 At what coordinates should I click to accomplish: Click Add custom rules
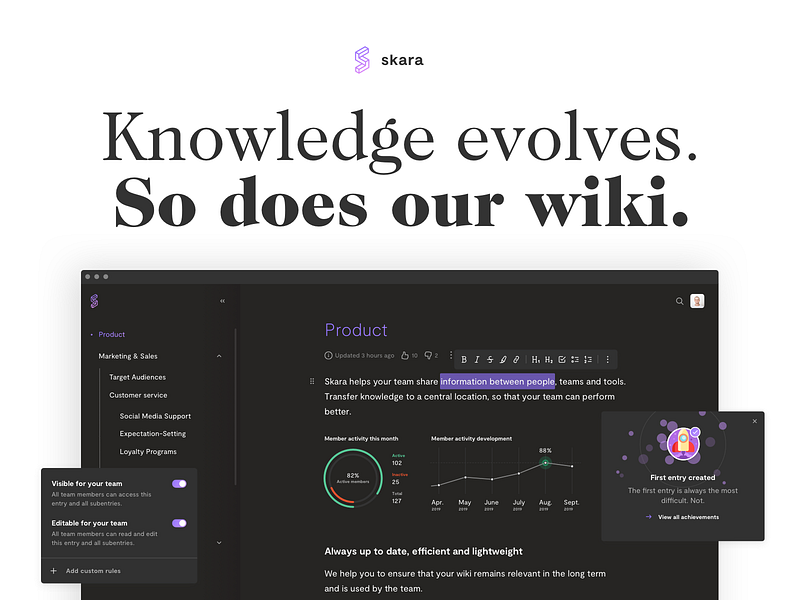[x=93, y=571]
